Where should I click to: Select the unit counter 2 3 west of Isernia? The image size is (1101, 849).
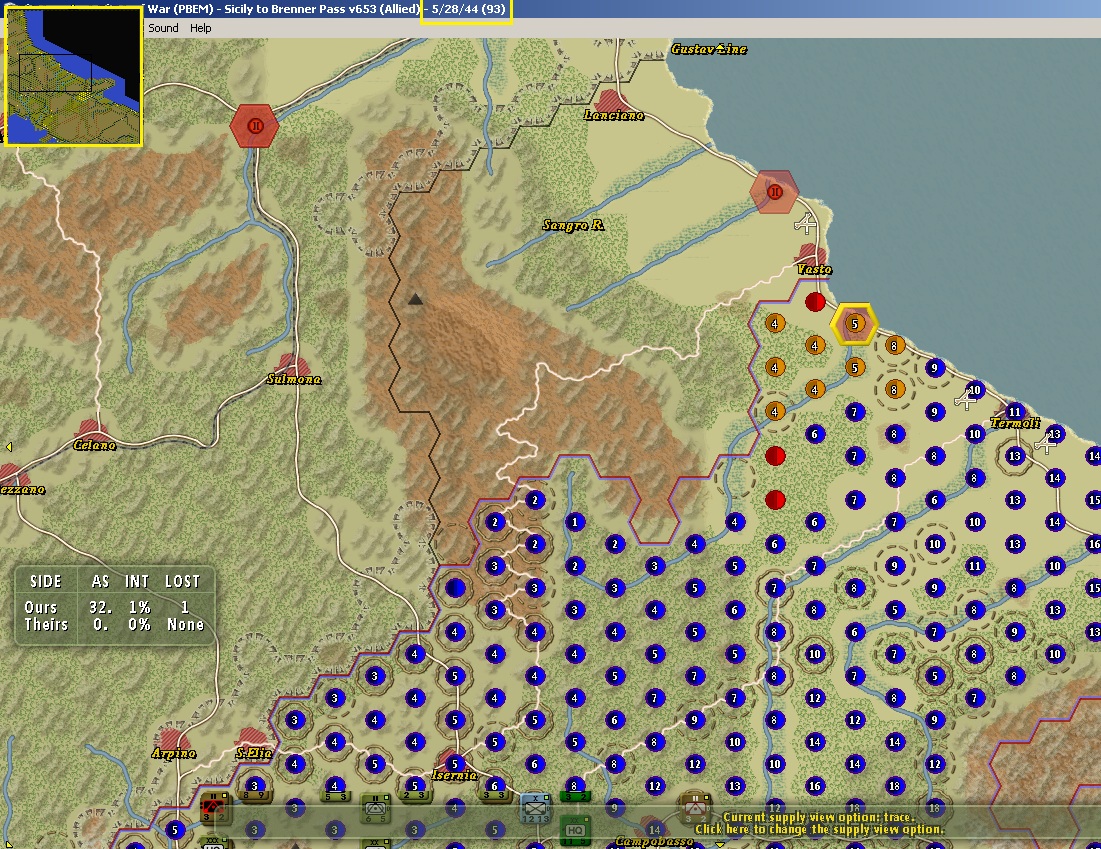pyautogui.click(x=415, y=795)
